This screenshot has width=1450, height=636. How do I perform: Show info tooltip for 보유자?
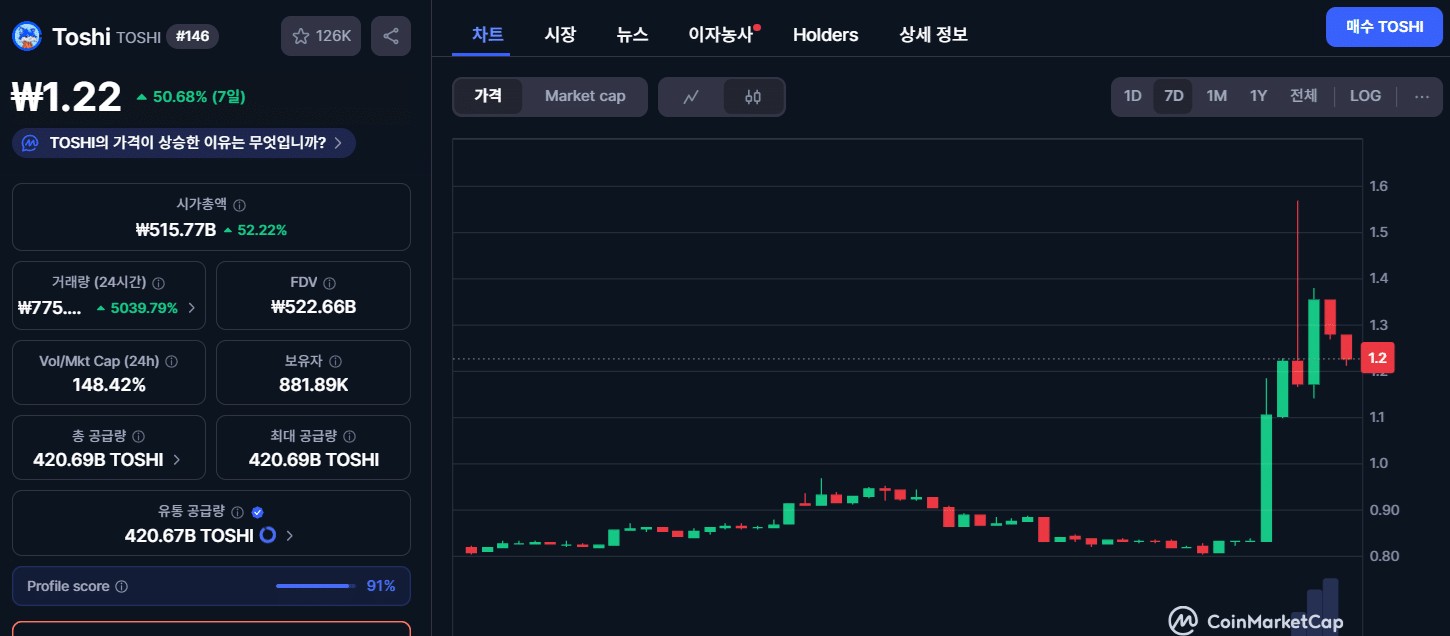pos(335,361)
